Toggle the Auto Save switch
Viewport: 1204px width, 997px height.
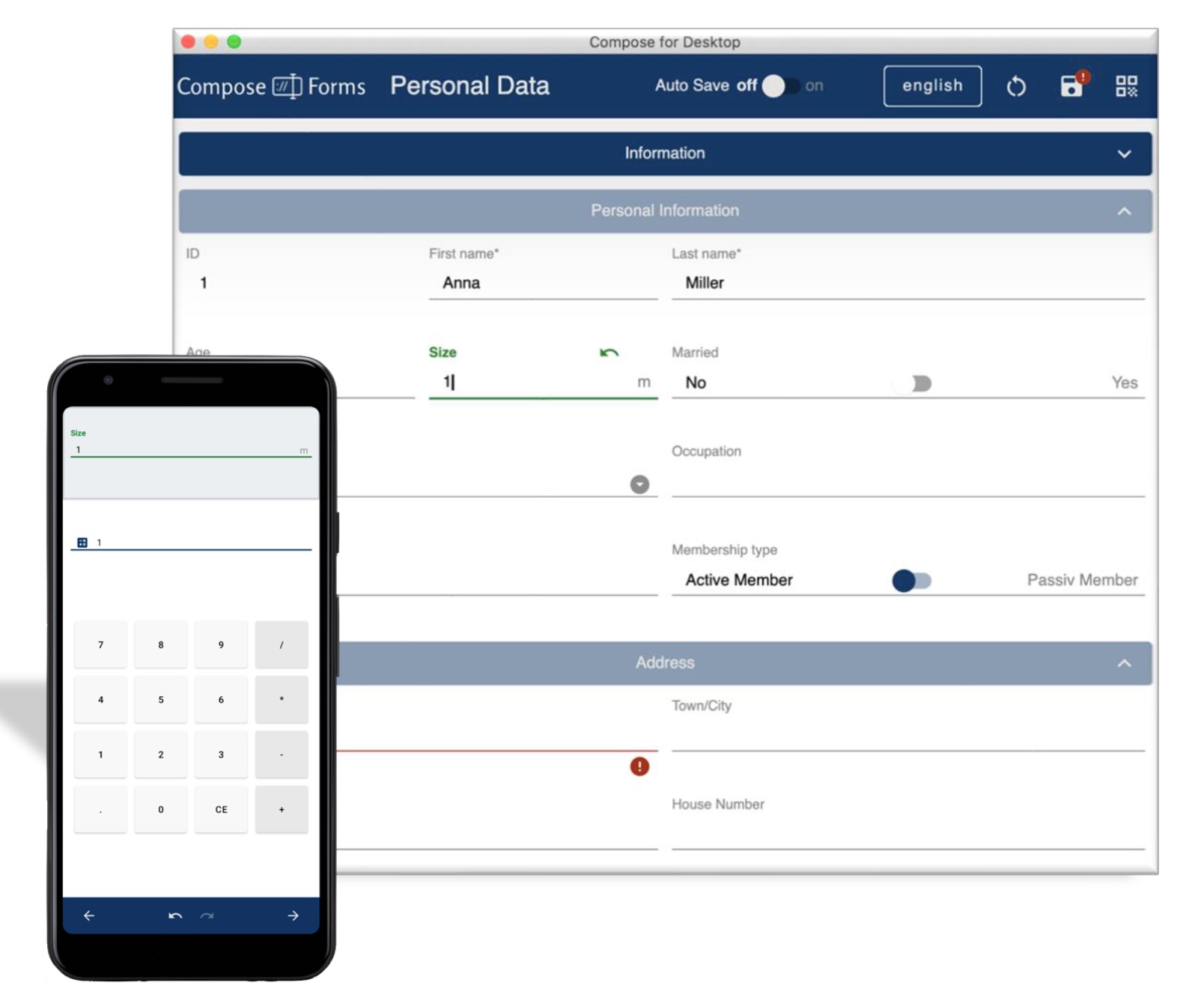pos(781,86)
